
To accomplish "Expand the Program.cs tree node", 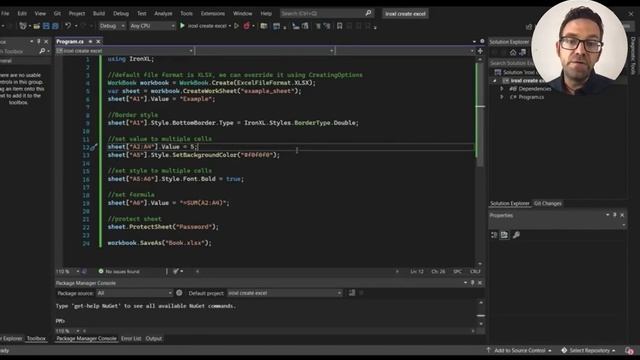I will (x=502, y=97).
